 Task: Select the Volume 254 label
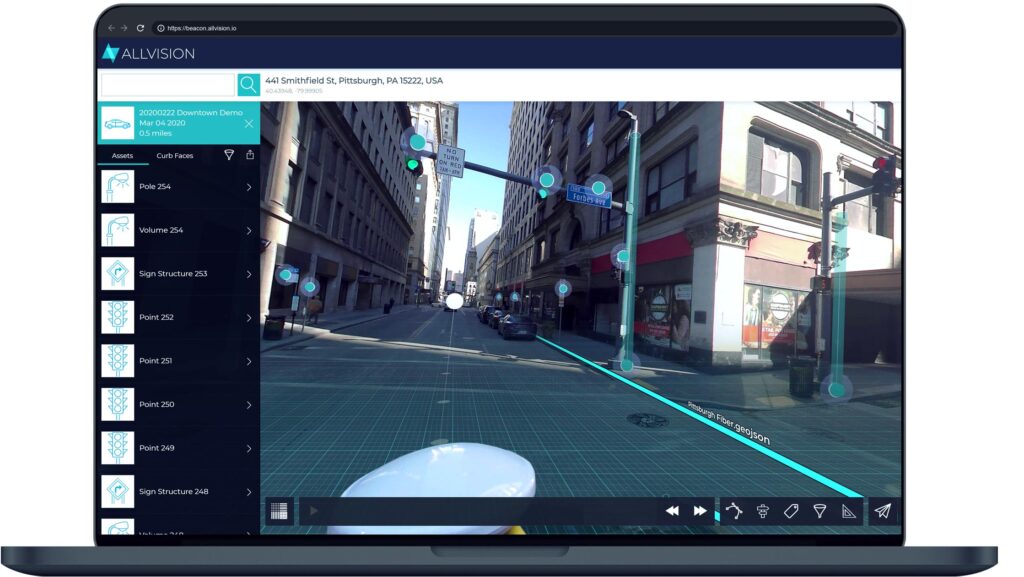click(x=161, y=230)
